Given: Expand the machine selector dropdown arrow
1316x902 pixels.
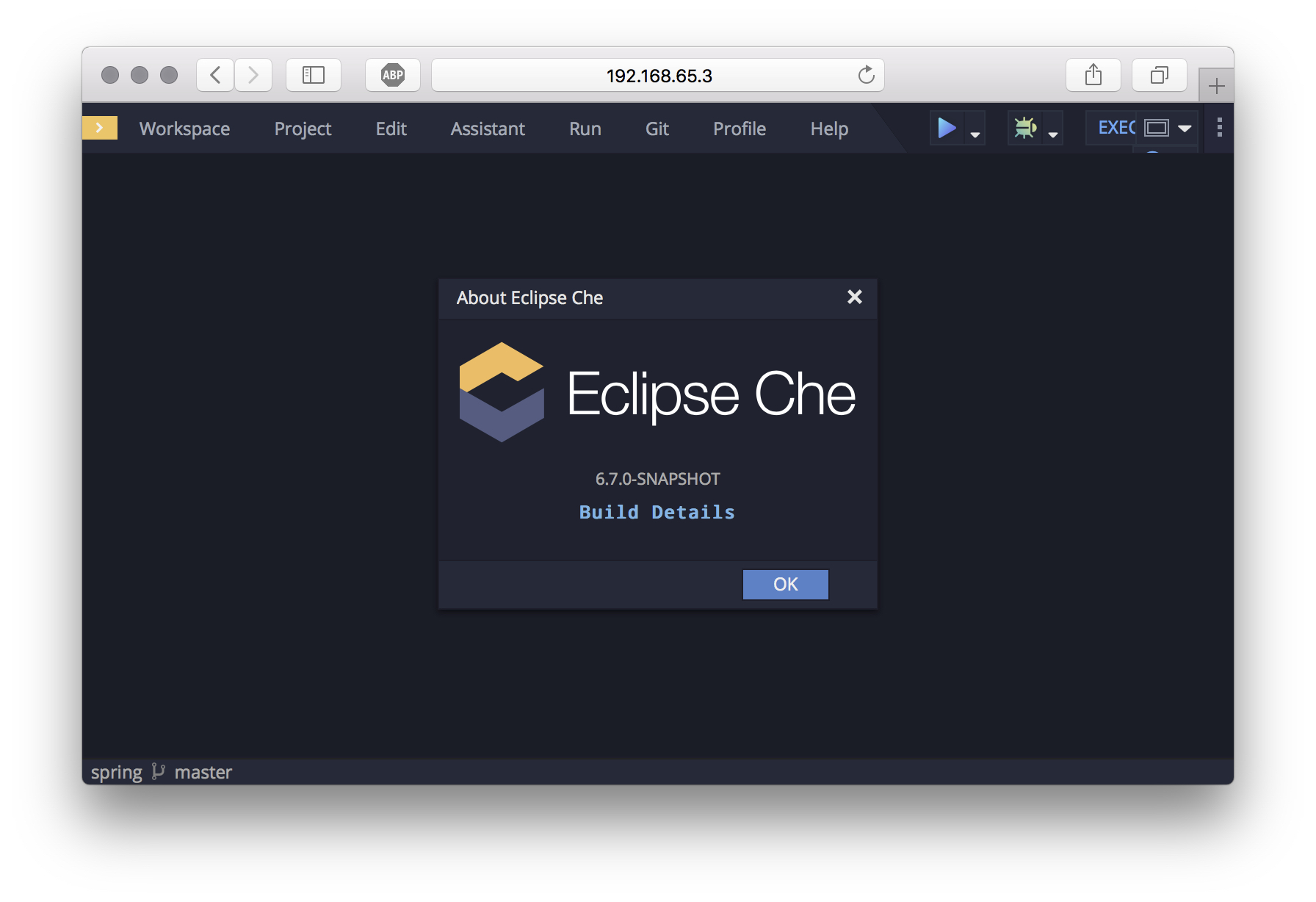Looking at the screenshot, I should pos(1185,128).
